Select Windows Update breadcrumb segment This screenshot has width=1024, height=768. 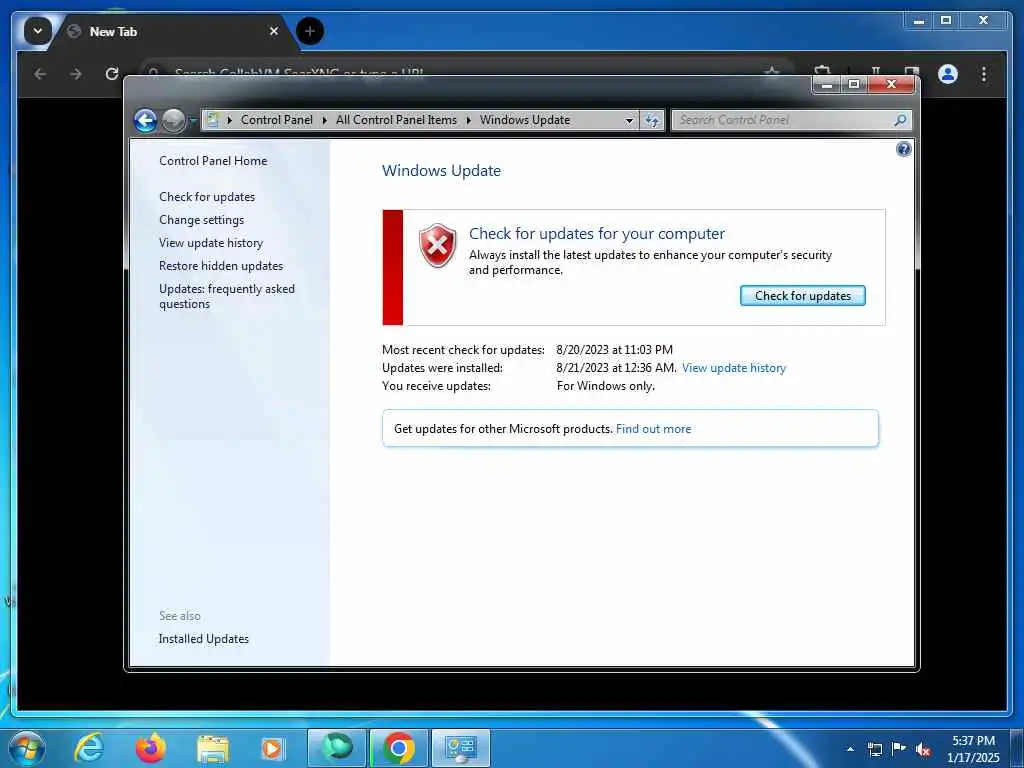(525, 120)
